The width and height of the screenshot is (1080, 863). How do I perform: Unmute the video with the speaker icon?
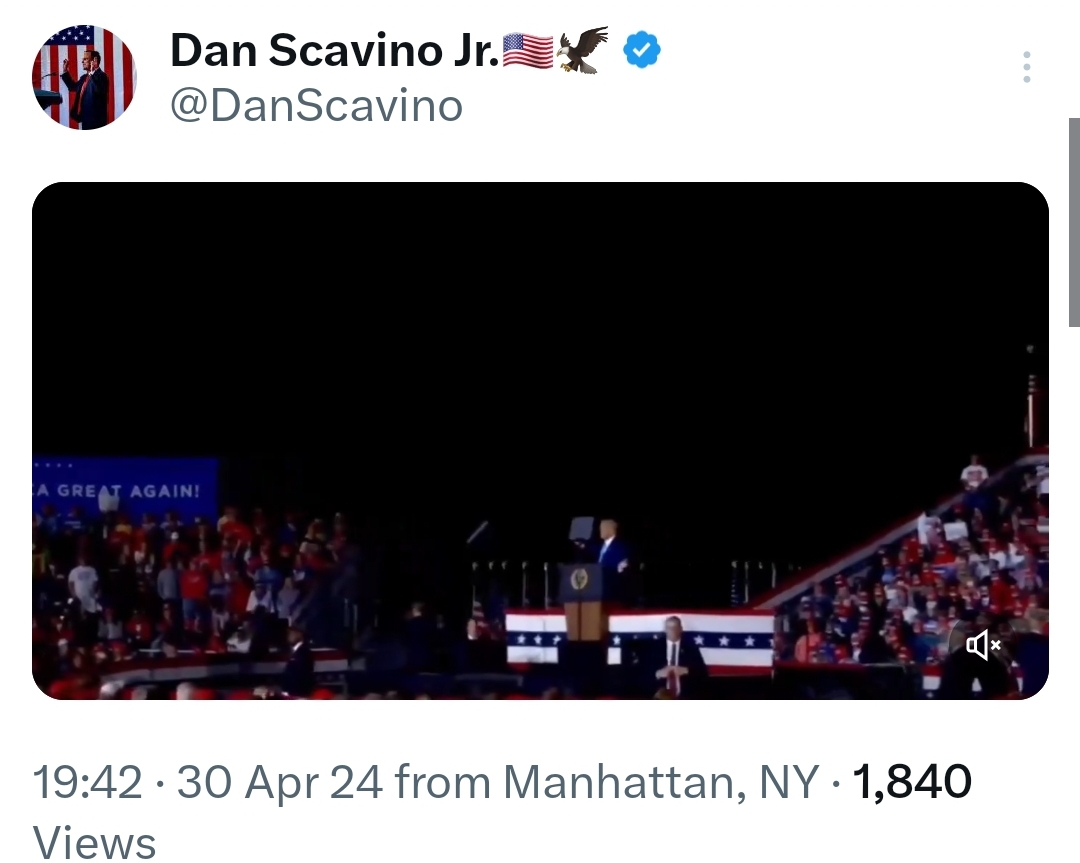point(983,645)
